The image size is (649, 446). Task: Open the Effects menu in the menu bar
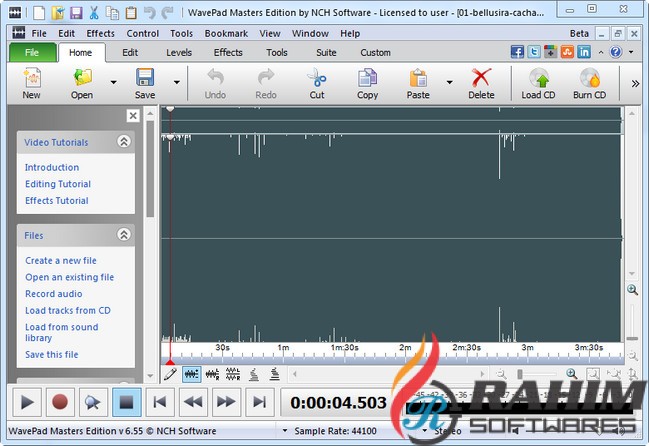tap(100, 34)
